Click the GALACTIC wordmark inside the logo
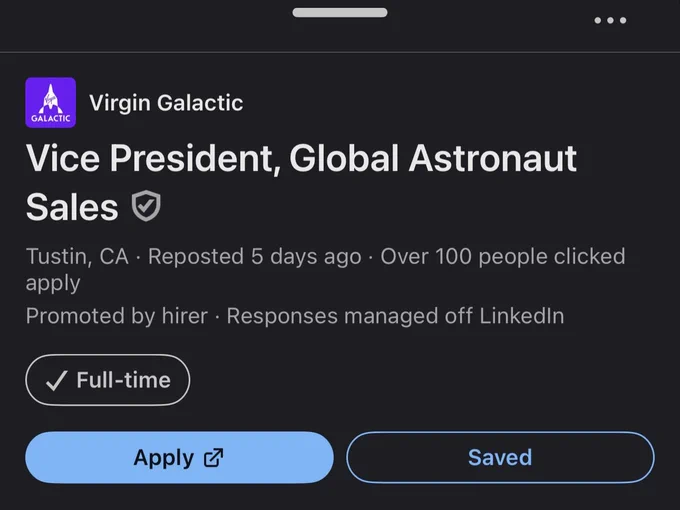 [51, 118]
